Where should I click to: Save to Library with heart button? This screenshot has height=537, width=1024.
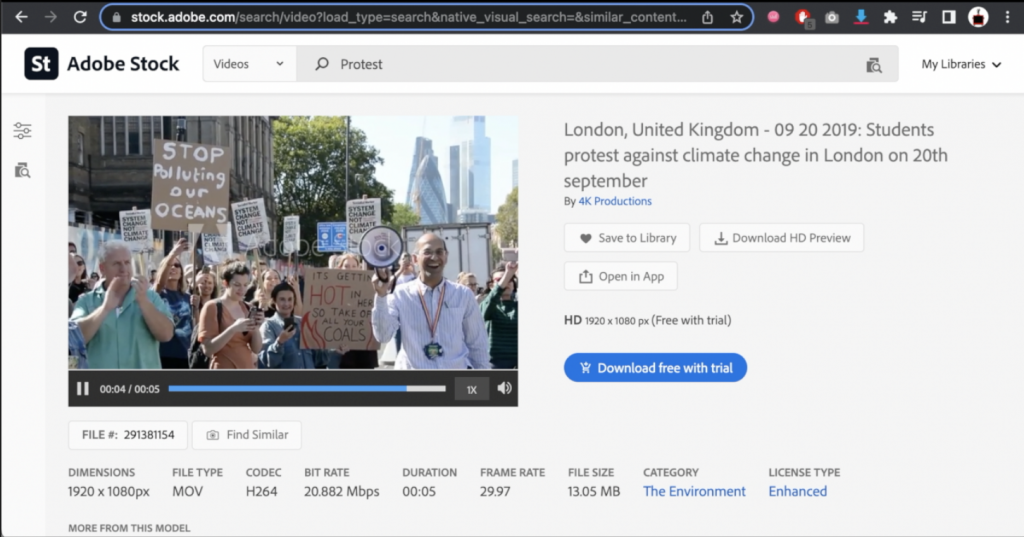(x=626, y=238)
